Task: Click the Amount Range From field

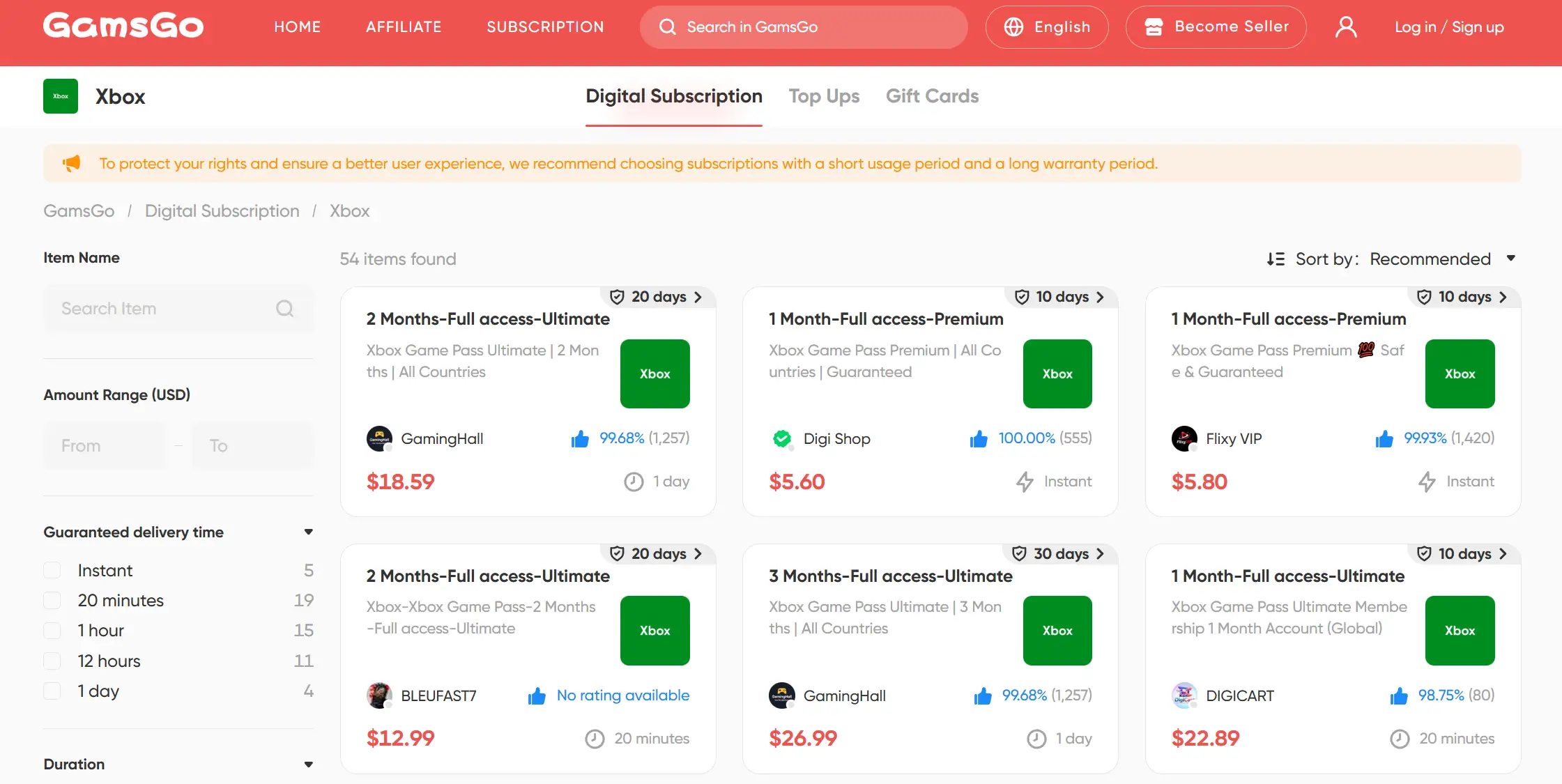Action: 105,445
